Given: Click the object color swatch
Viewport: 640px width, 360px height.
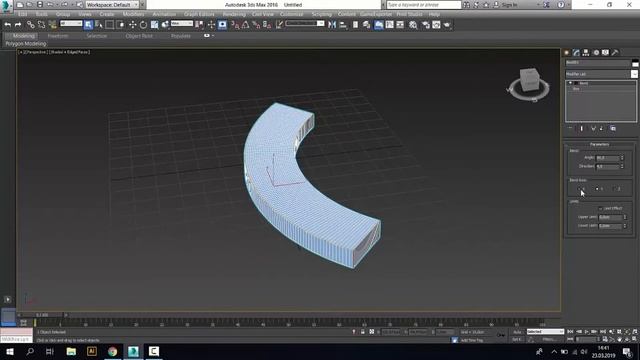Looking at the screenshot, I should [635, 63].
